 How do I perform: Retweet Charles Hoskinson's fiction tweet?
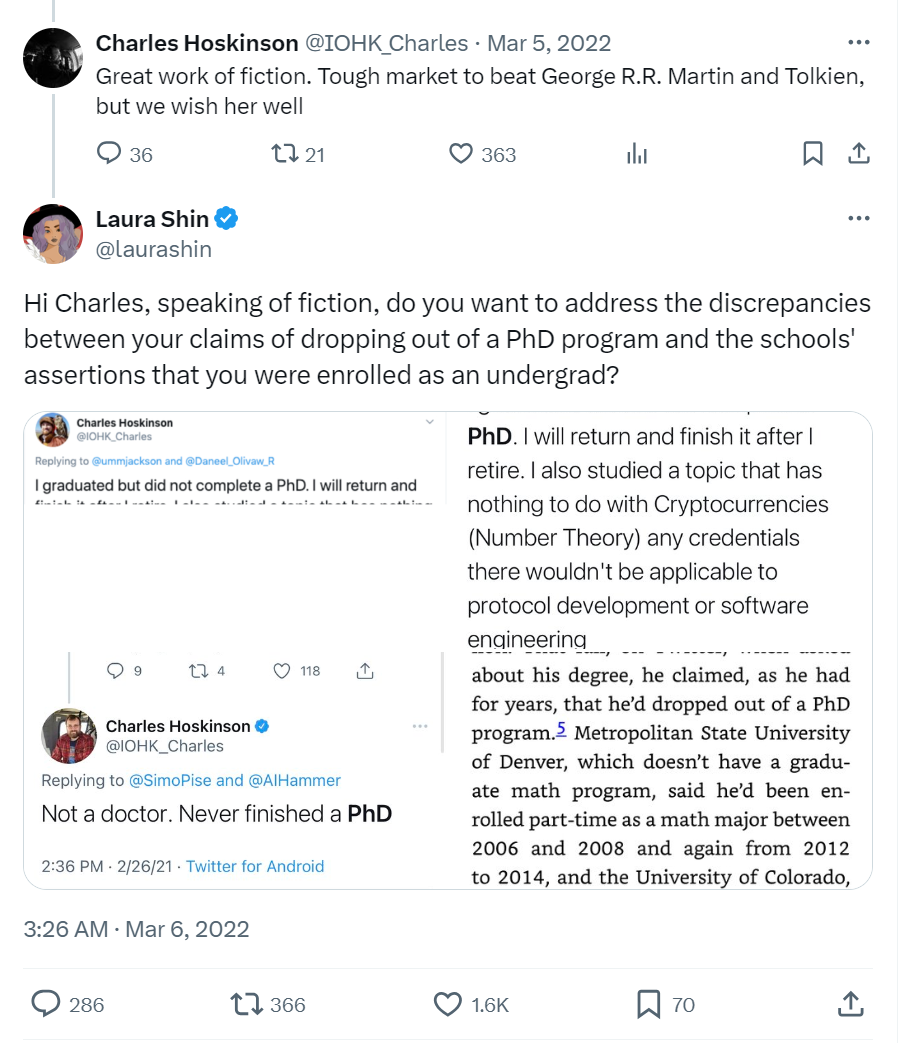[x=285, y=154]
